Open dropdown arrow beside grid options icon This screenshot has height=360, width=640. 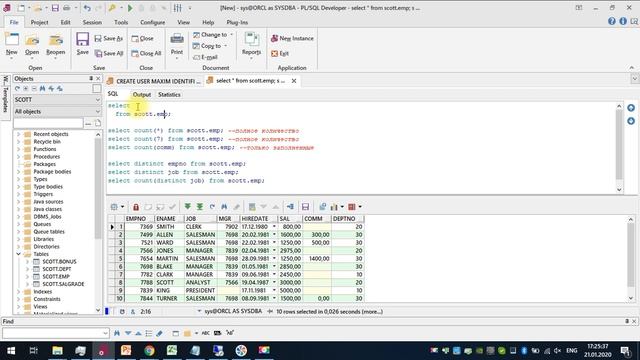pos(122,207)
